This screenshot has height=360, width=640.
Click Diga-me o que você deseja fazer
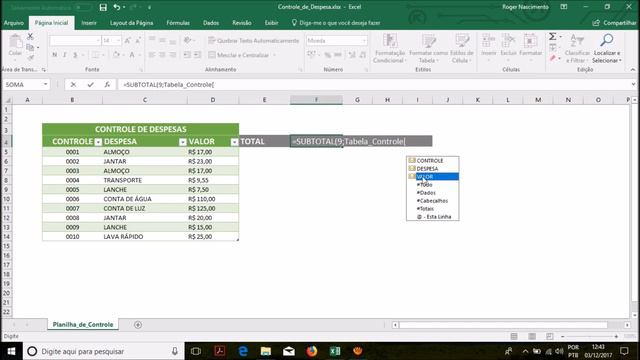(x=336, y=23)
